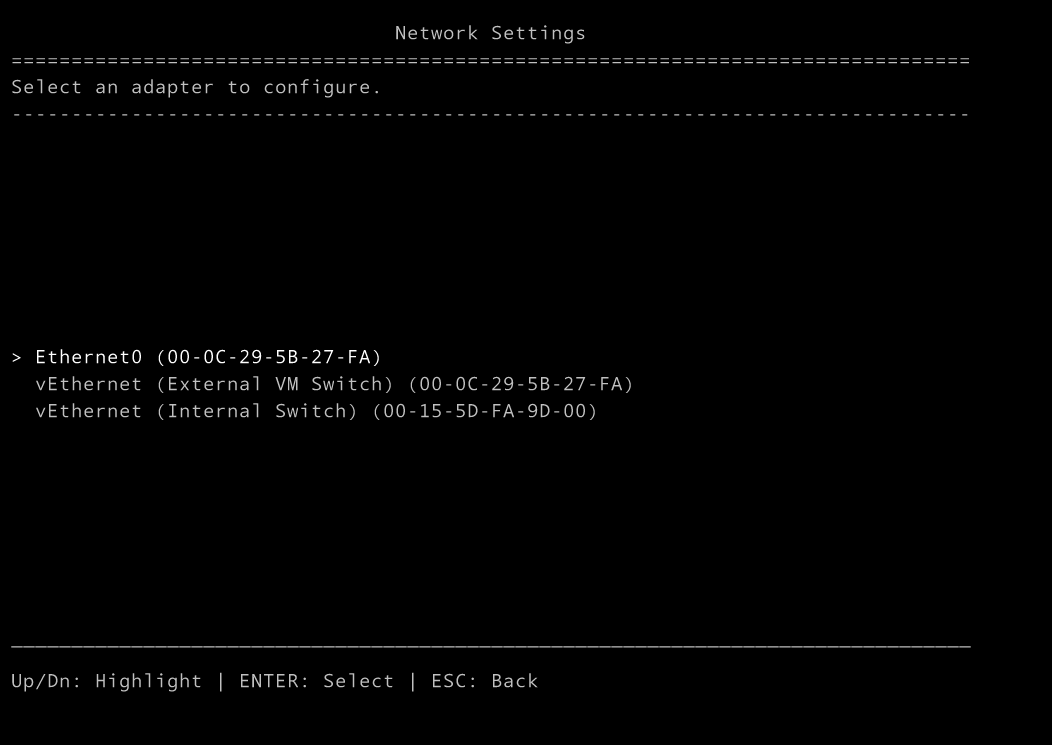Viewport: 1052px width, 745px height.
Task: Click the word 'Internal' in third adapter
Action: 214,411
